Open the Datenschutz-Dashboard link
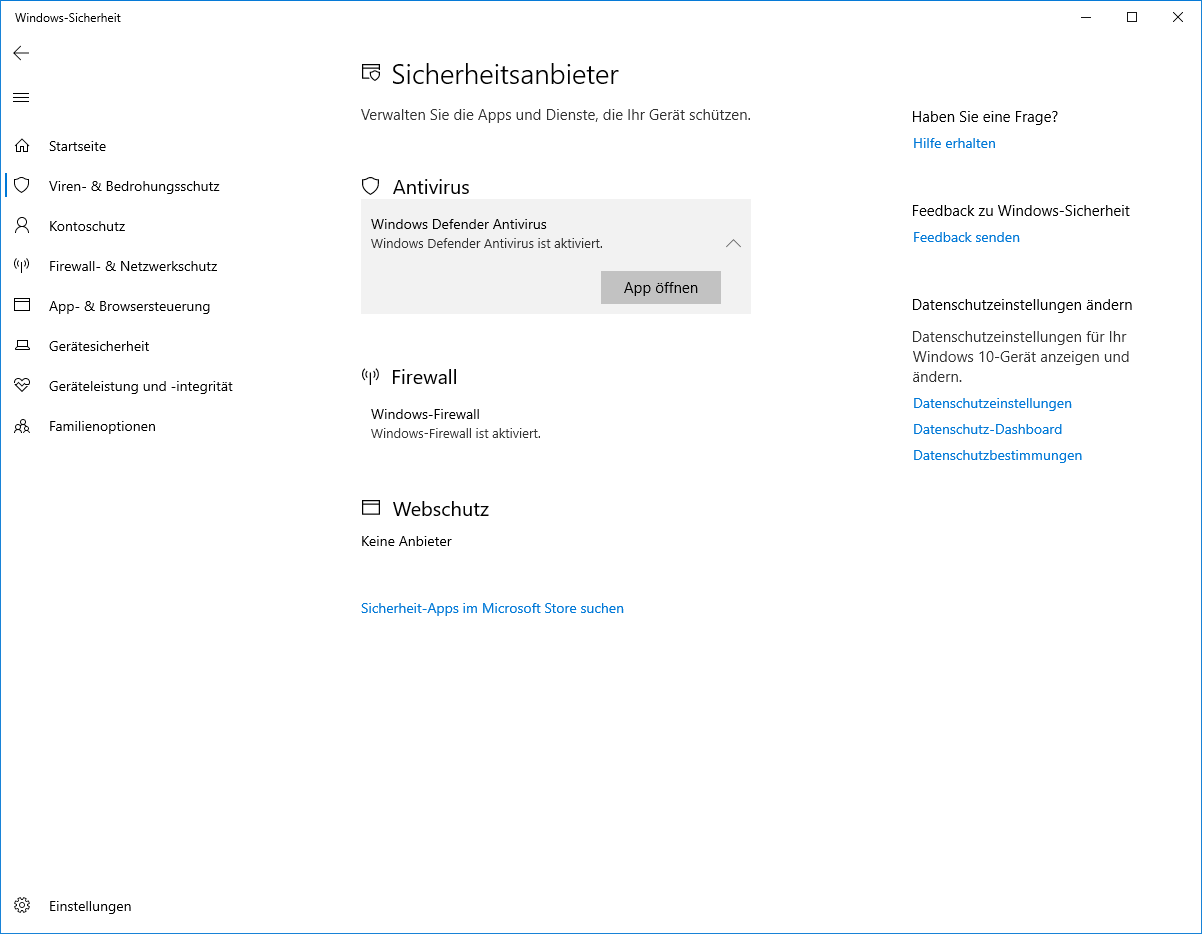1202x934 pixels. click(987, 429)
